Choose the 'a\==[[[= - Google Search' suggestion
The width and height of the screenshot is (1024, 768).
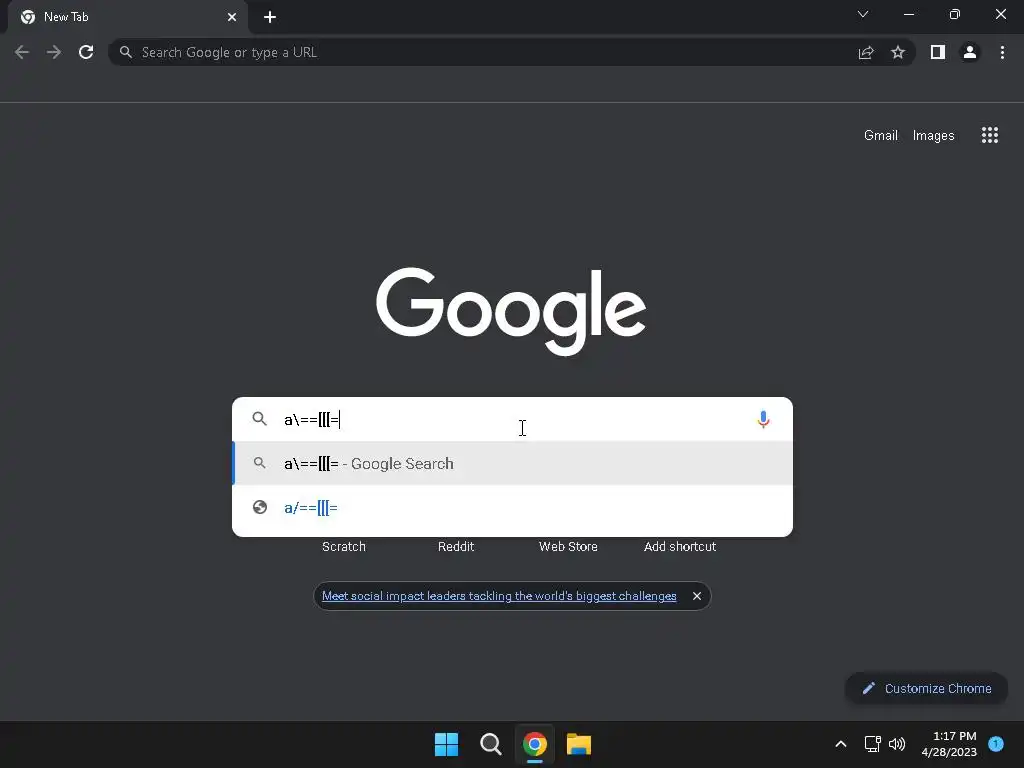(x=513, y=464)
